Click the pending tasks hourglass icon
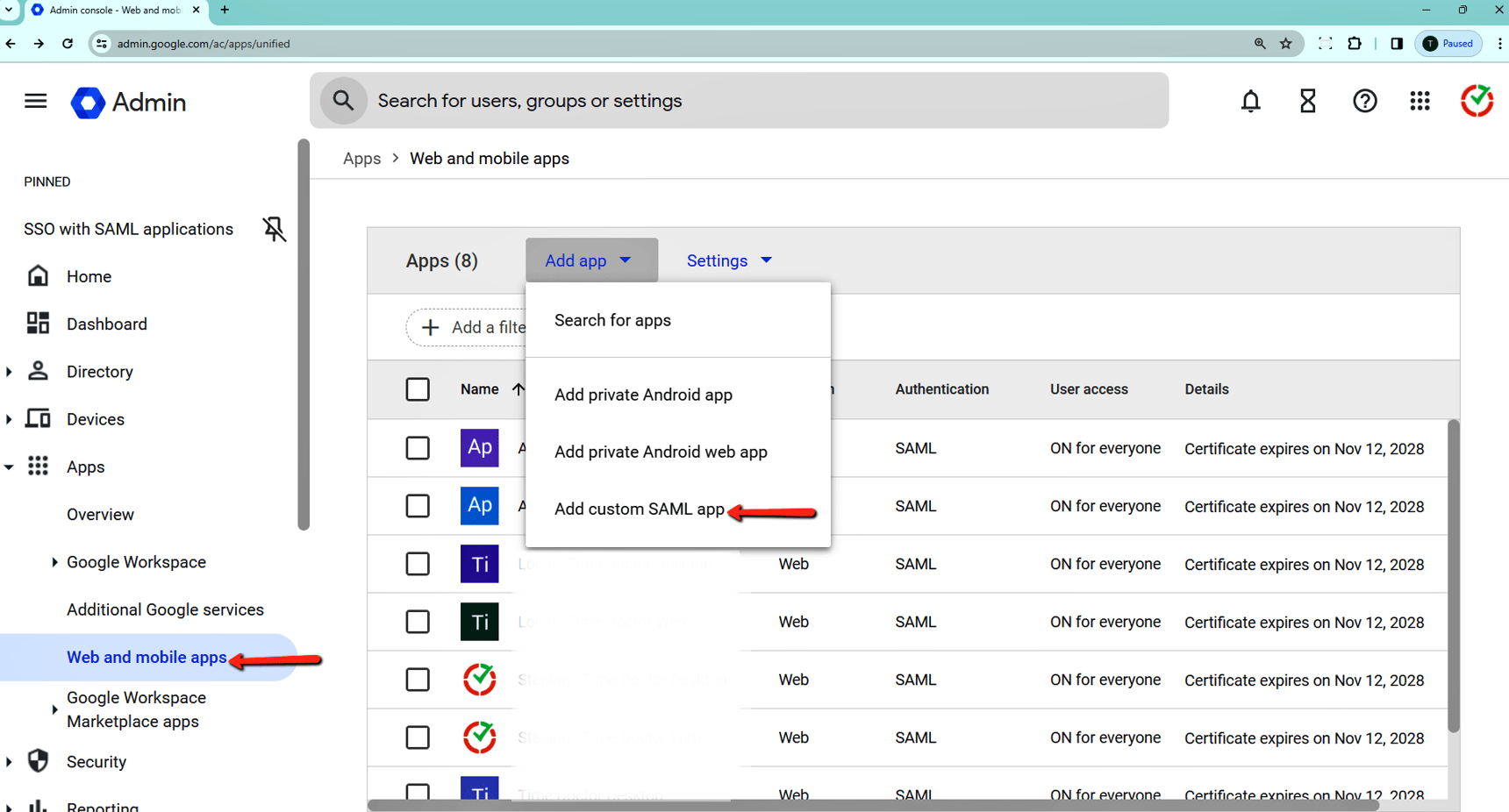Viewport: 1509px width, 812px height. click(1307, 101)
